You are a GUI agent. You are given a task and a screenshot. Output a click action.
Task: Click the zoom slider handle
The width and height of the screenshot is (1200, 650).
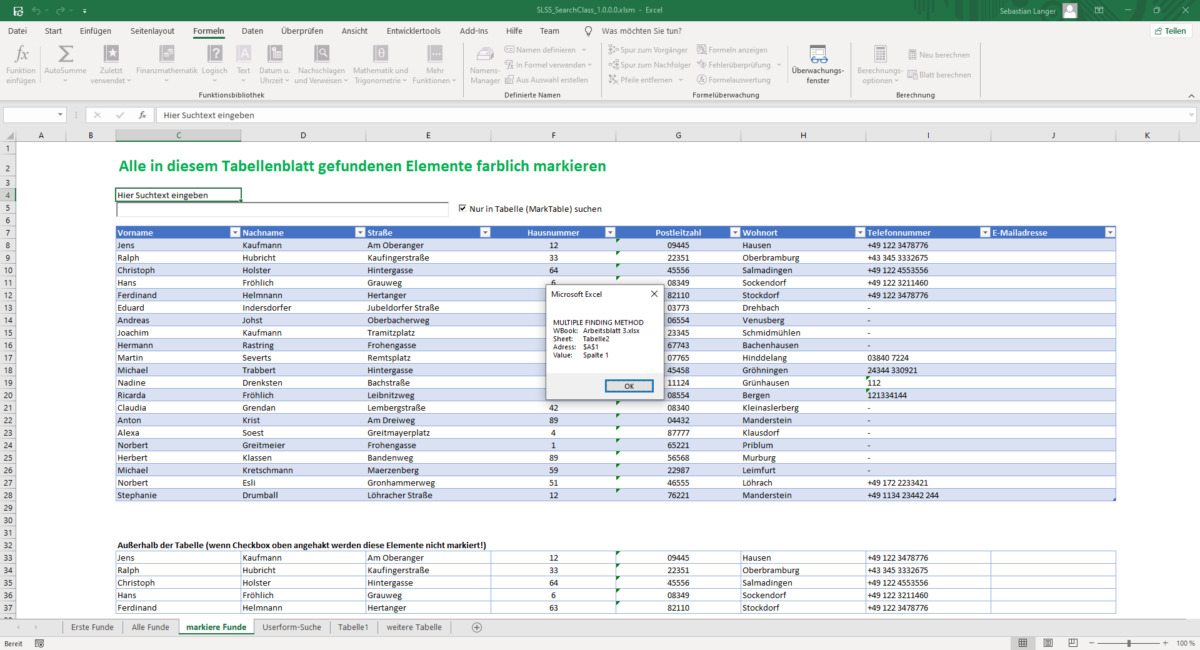[x=1129, y=643]
